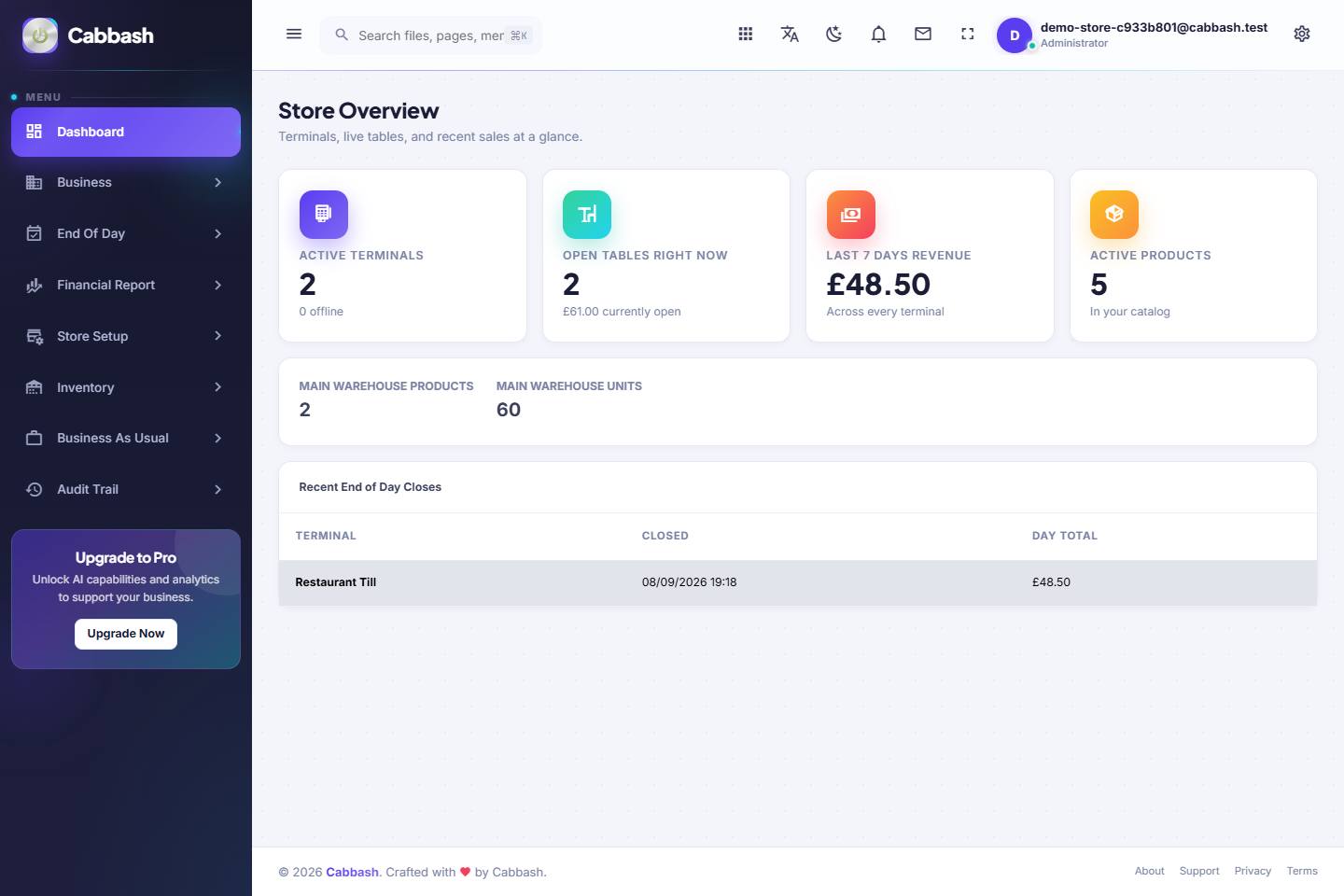Click the £61.00 currently open text

622,312
